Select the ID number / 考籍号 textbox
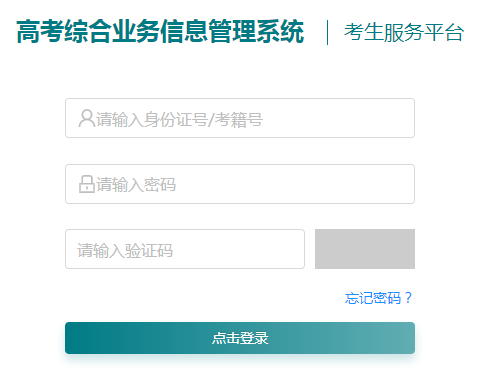479x369 pixels. [x=240, y=118]
